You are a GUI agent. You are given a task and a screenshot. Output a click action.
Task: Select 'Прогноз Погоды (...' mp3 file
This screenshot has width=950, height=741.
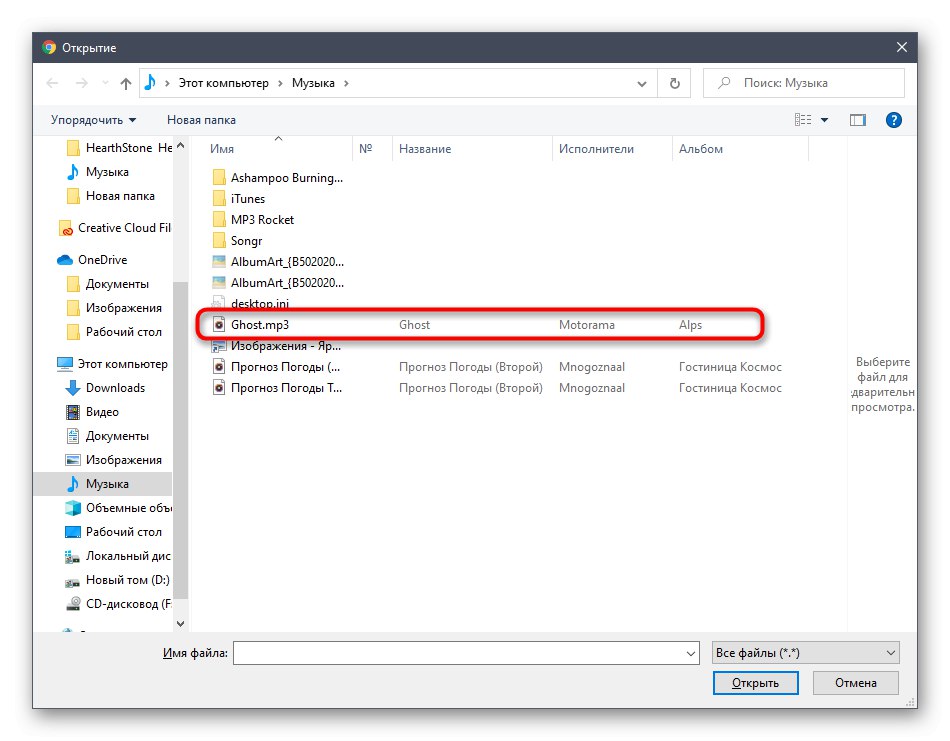276,367
